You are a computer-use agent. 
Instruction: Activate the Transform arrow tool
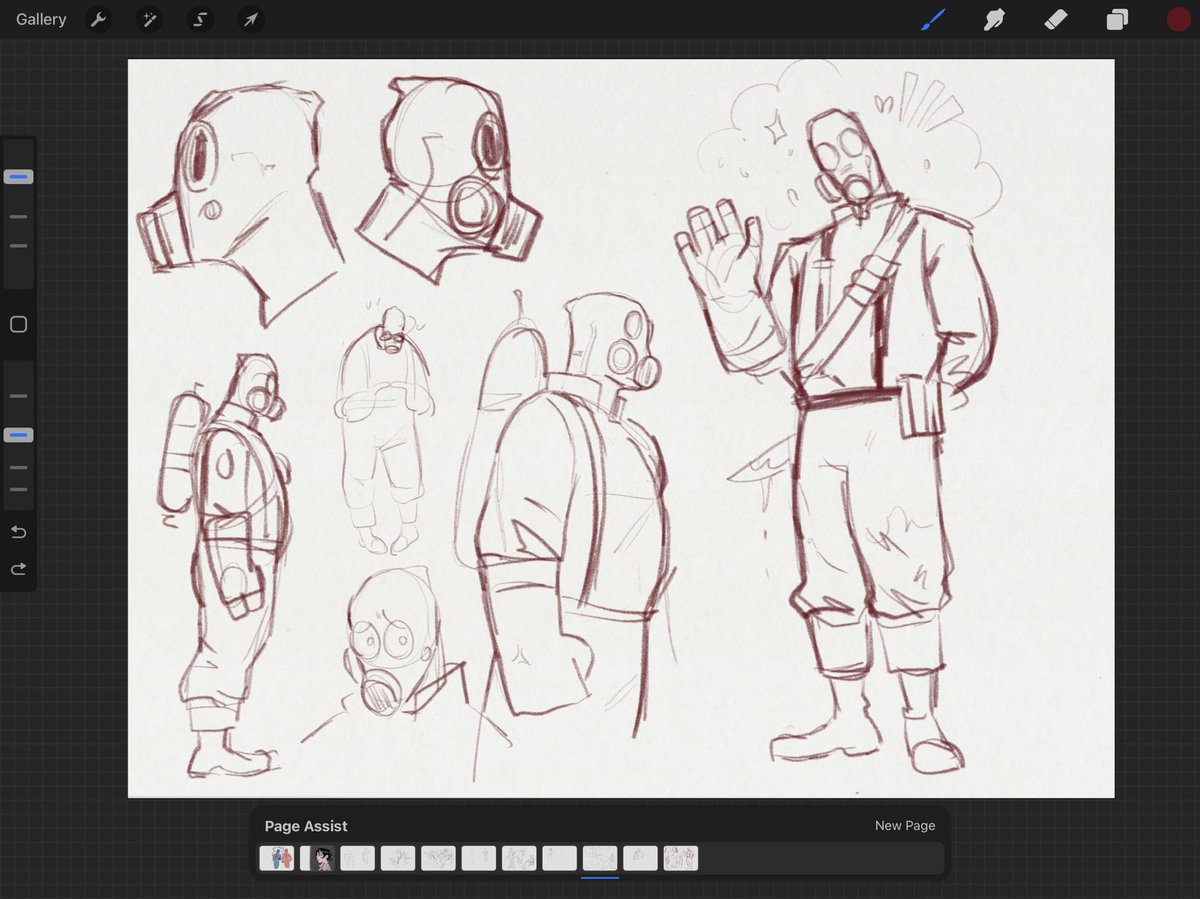click(x=251, y=19)
